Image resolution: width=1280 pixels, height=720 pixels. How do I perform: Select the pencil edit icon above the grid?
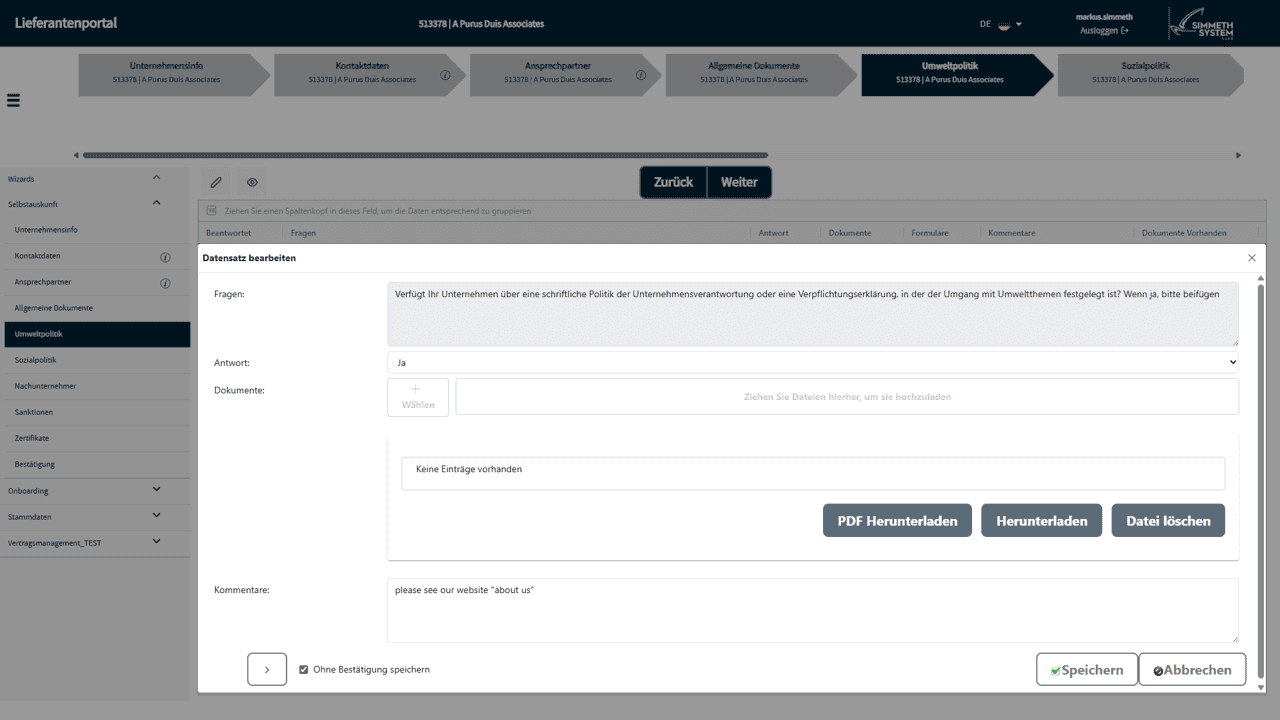(216, 182)
